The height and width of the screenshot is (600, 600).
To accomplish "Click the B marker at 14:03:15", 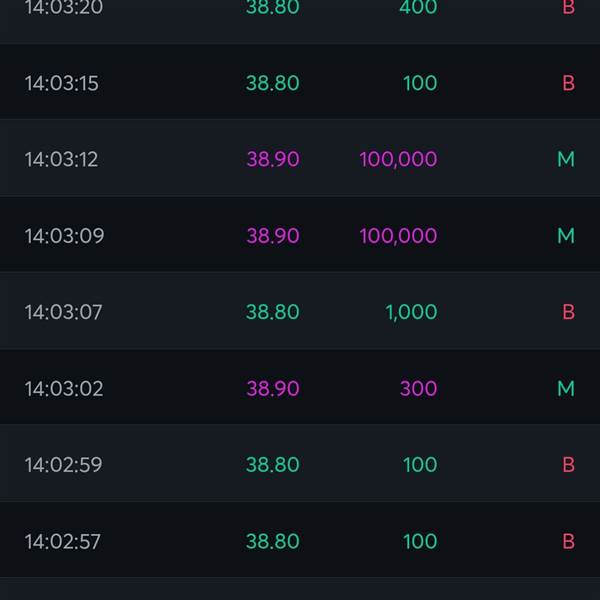I will point(569,83).
